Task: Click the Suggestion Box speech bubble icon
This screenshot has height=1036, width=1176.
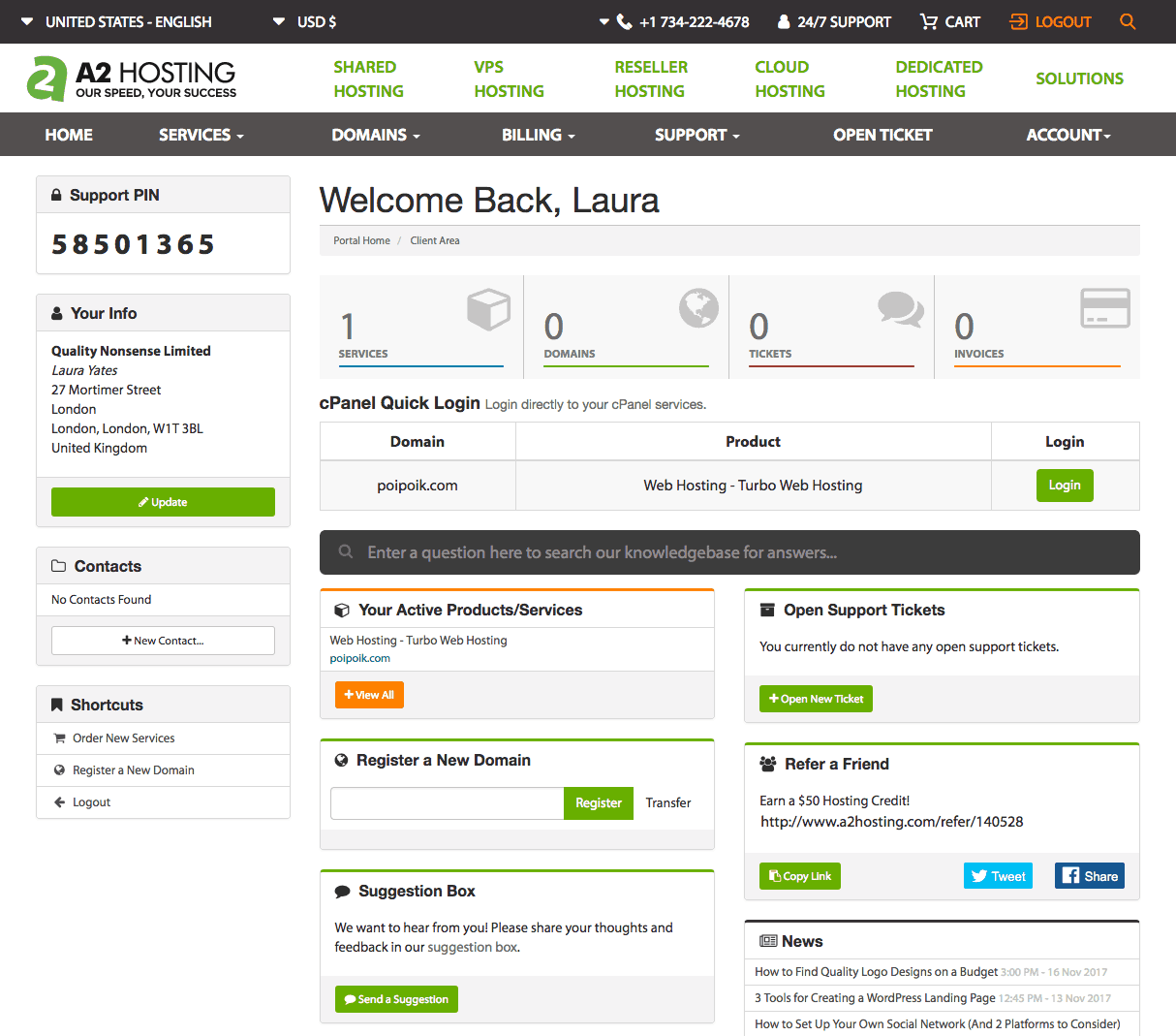Action: [x=342, y=892]
